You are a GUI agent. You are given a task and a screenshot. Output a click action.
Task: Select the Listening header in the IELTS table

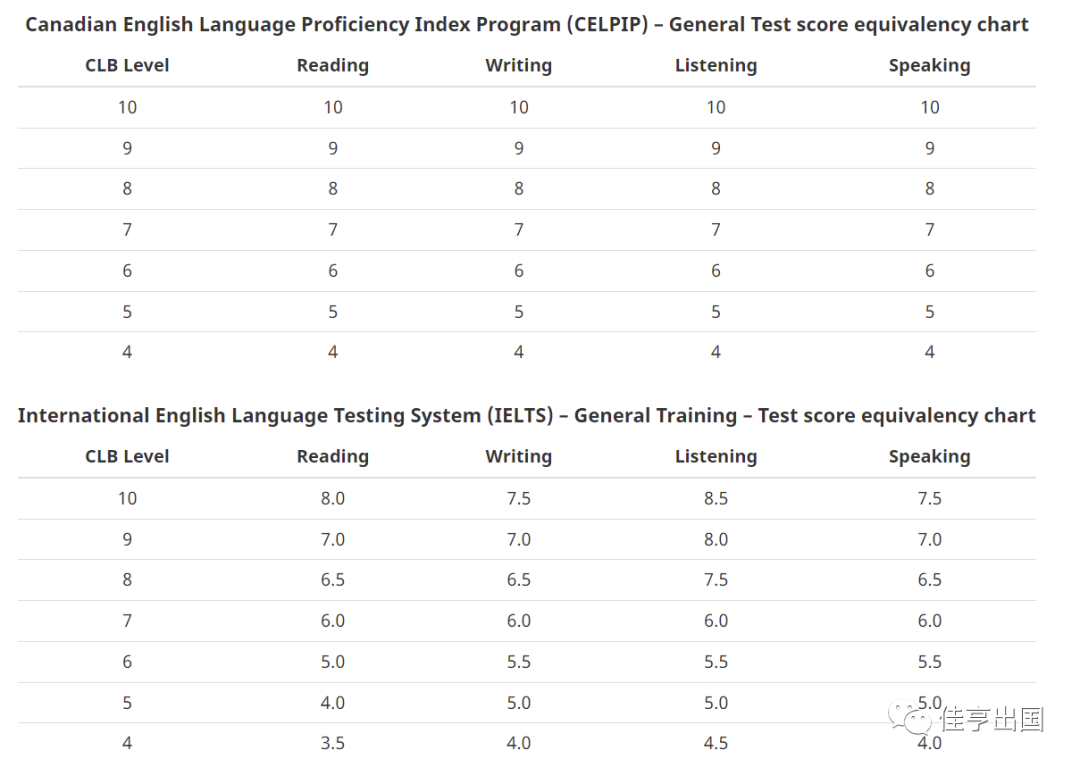[716, 456]
